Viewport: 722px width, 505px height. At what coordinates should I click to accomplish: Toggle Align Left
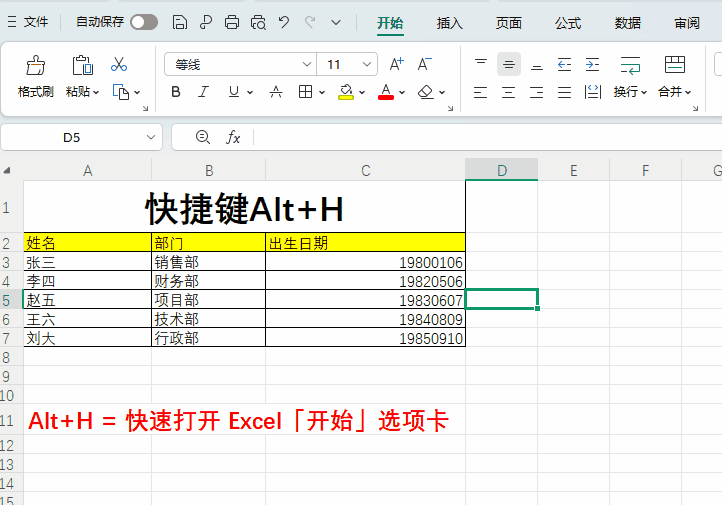(x=481, y=92)
